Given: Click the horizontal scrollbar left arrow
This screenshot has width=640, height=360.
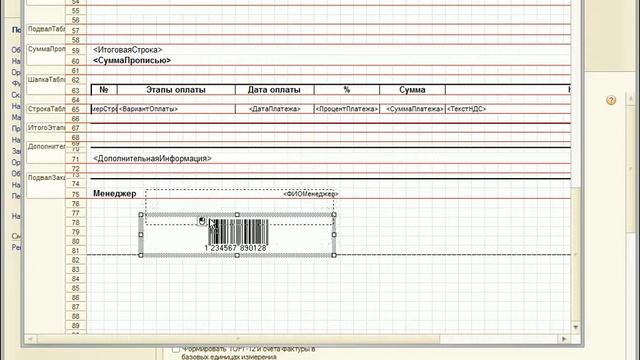Looking at the screenshot, I should [30, 339].
